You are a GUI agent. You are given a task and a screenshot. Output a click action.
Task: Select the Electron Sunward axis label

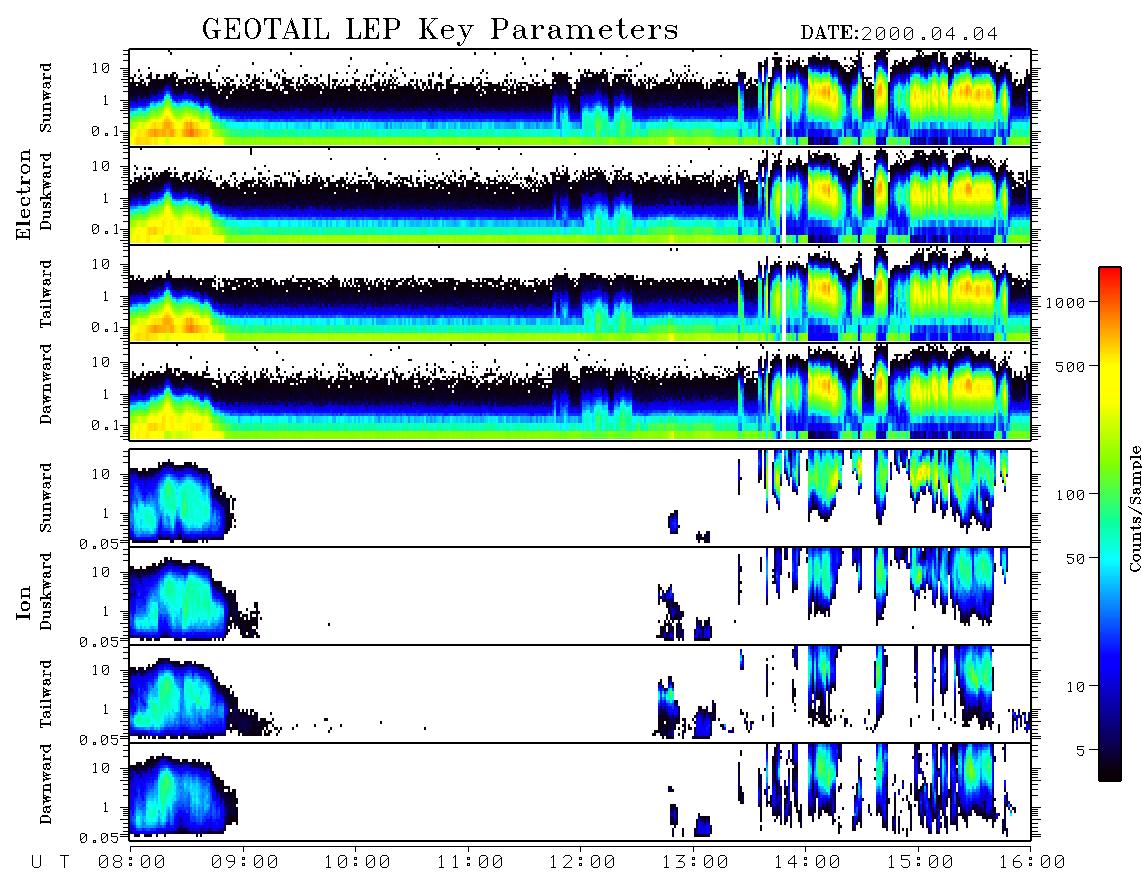click(x=46, y=98)
